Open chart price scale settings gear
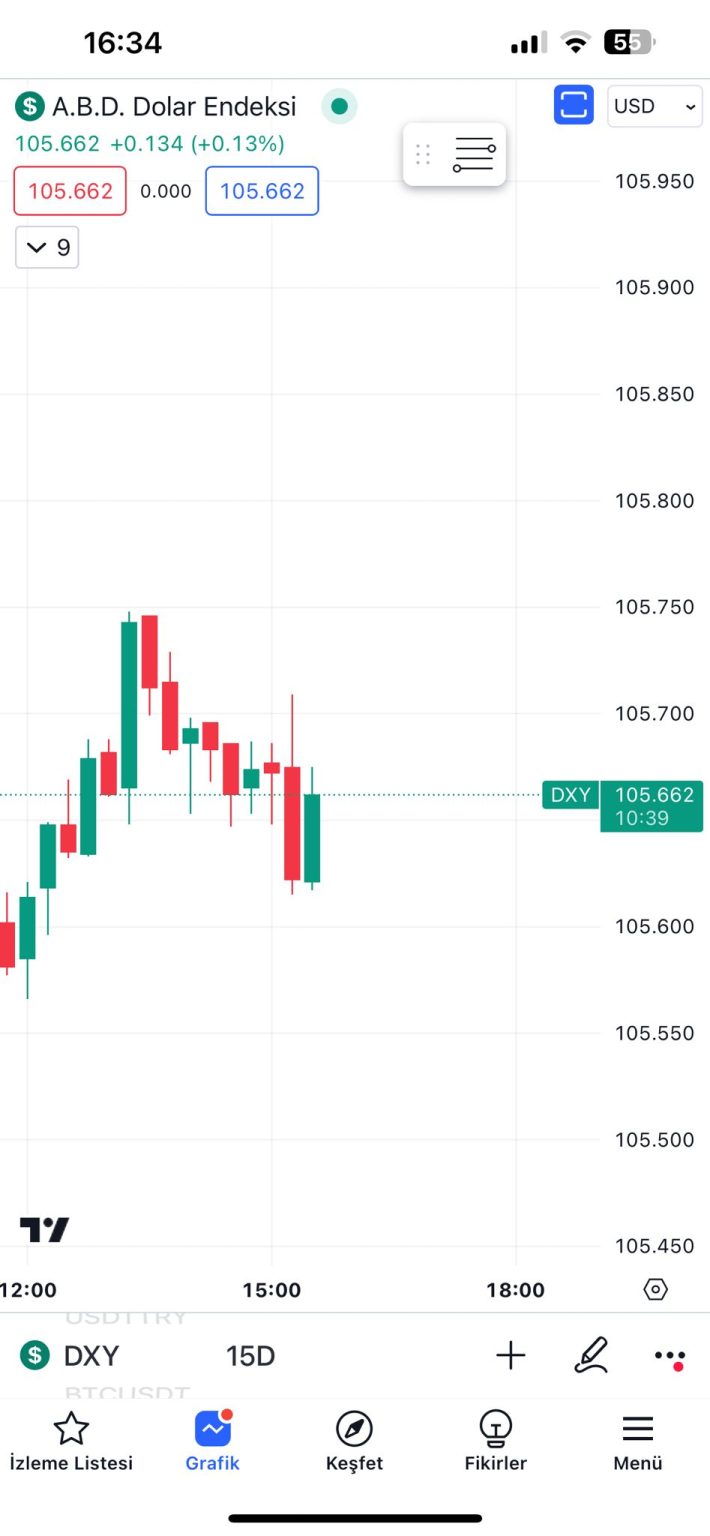710x1536 pixels. coord(655,1289)
